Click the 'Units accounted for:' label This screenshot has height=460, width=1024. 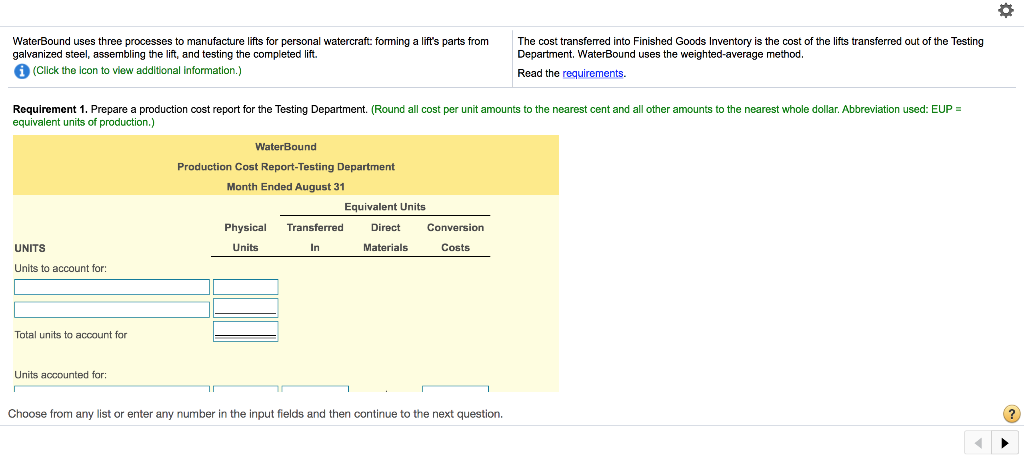[61, 375]
